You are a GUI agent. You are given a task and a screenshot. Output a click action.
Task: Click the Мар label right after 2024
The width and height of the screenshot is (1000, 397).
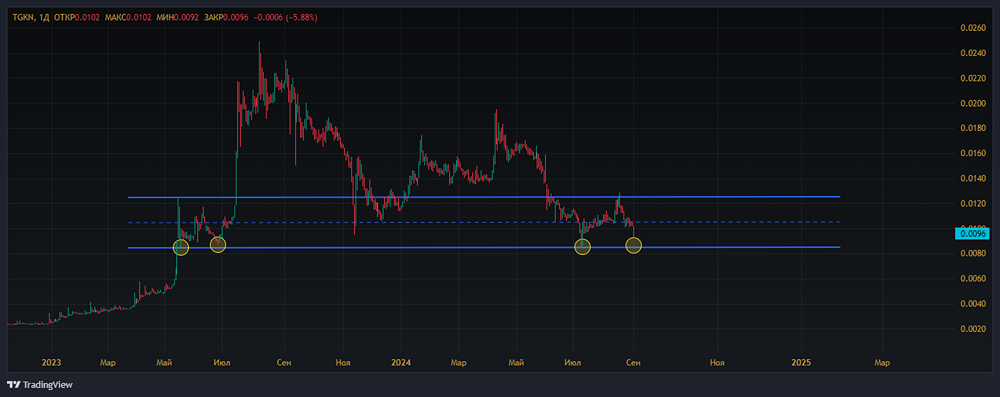[x=458, y=363]
